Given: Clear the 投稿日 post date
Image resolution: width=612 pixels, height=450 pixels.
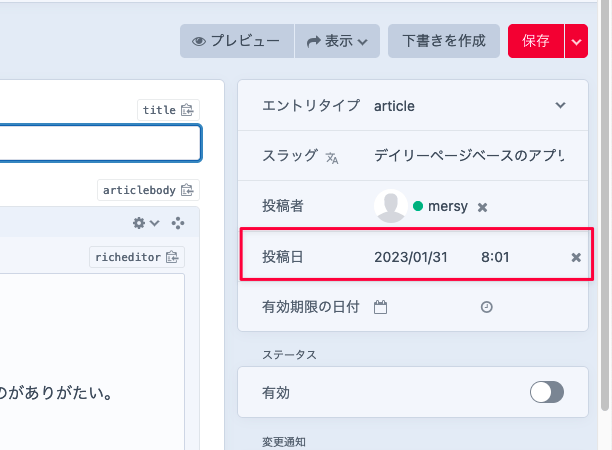Looking at the screenshot, I should pyautogui.click(x=576, y=257).
